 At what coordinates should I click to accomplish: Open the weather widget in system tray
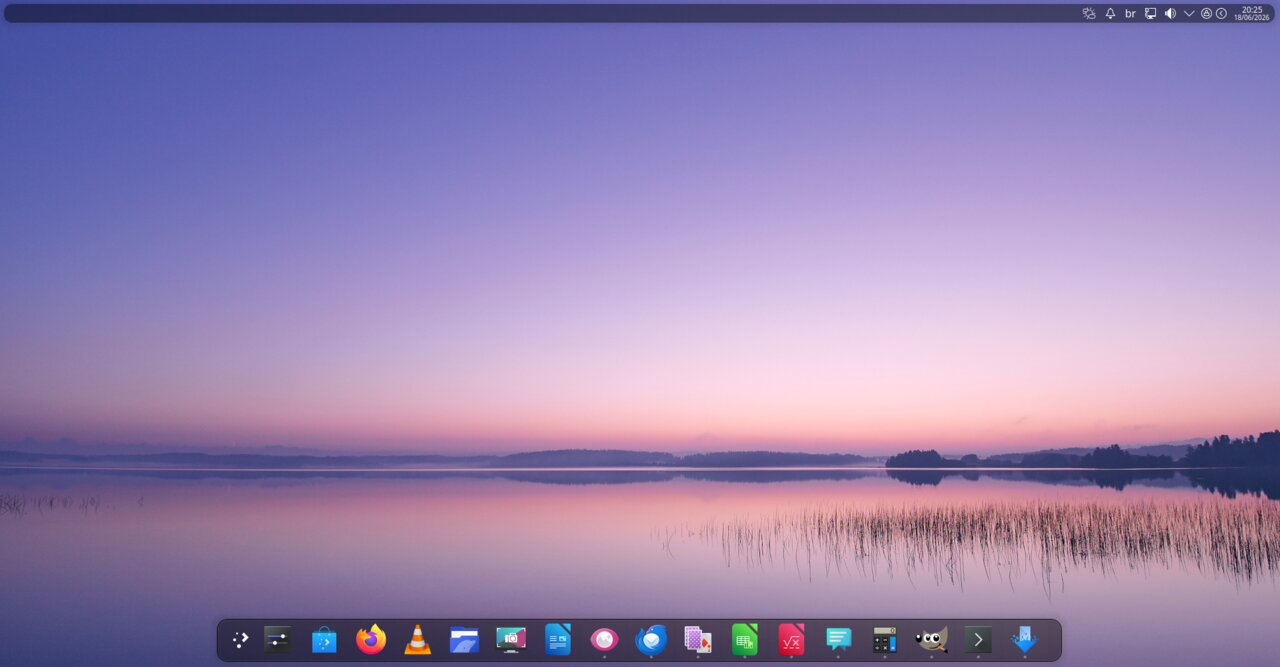pyautogui.click(x=1089, y=13)
